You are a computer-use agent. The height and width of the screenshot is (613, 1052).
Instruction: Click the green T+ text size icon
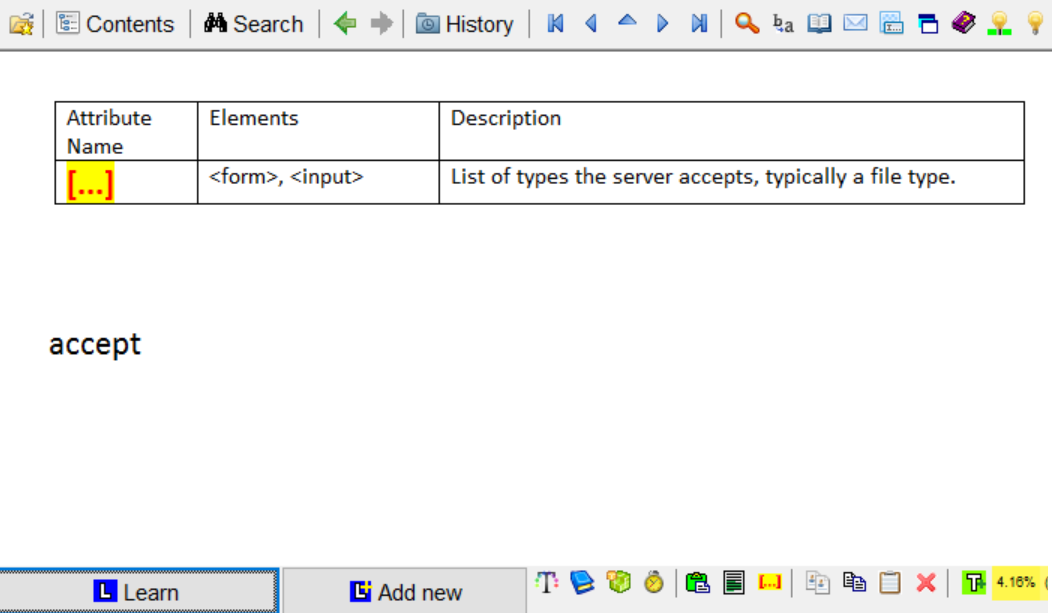coord(974,582)
